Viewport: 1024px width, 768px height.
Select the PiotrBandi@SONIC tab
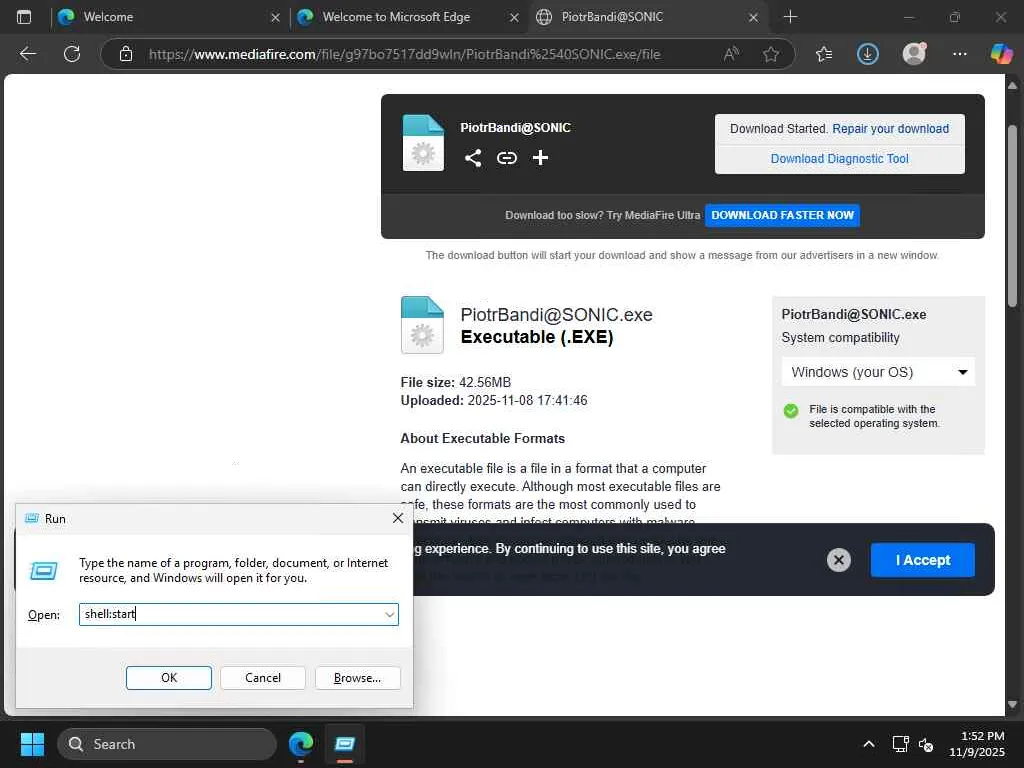pyautogui.click(x=647, y=17)
